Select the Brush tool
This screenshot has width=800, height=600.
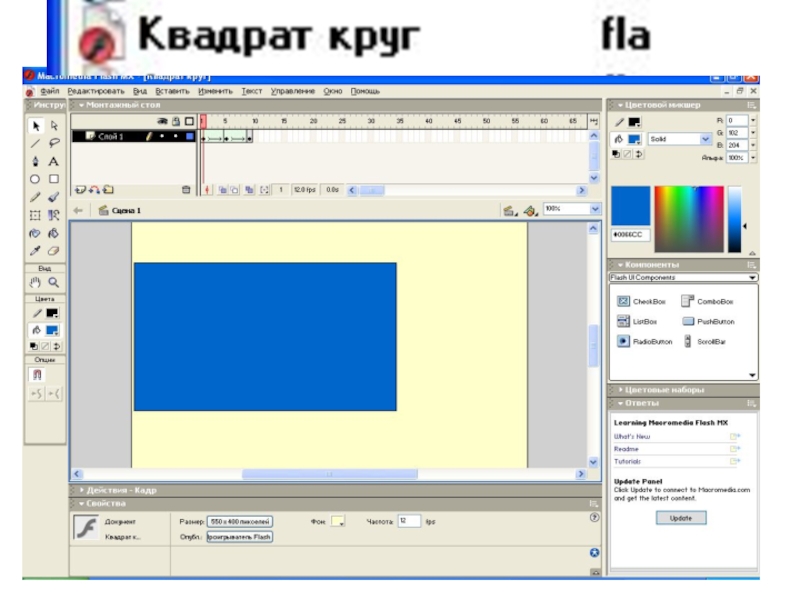54,197
